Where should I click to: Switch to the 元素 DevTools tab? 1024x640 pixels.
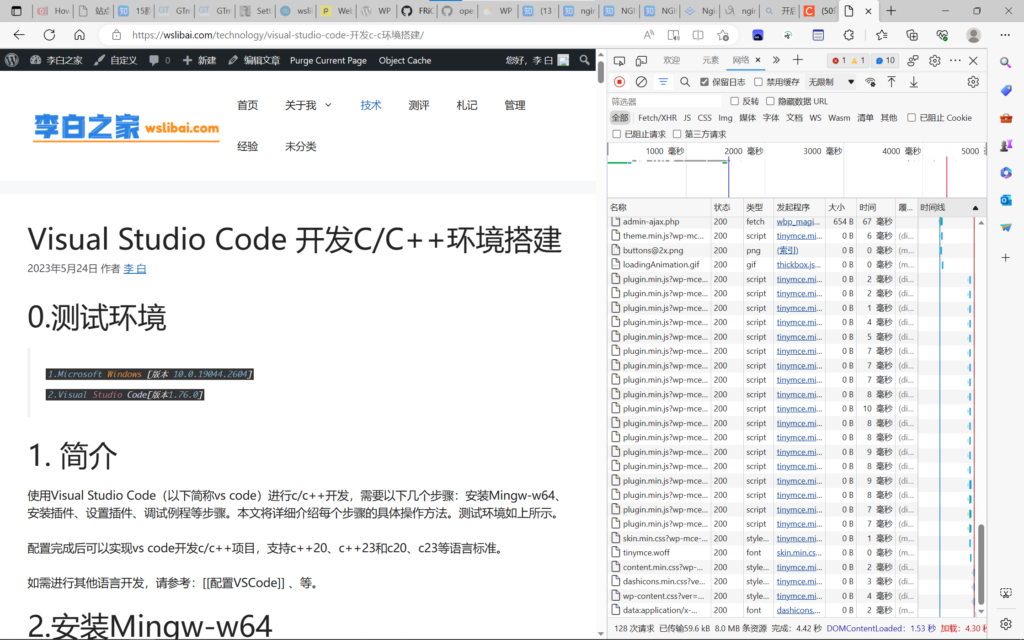click(710, 60)
